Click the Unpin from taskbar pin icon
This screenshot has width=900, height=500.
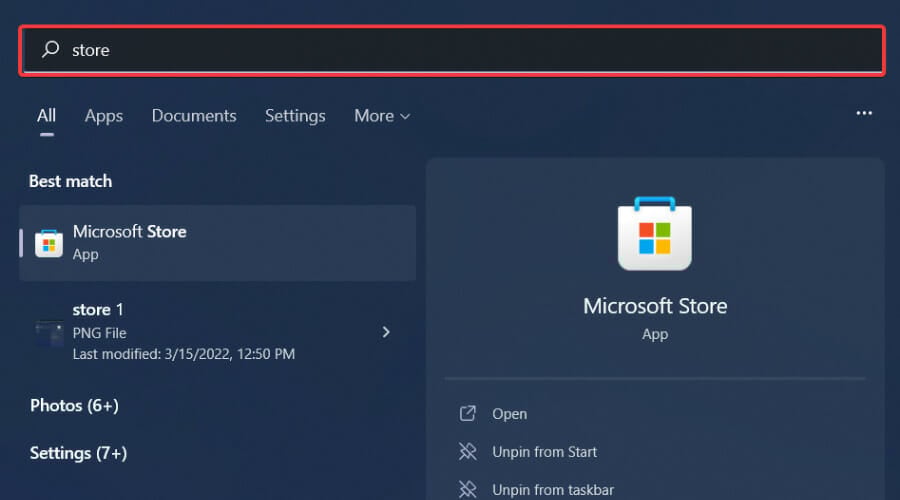(467, 490)
